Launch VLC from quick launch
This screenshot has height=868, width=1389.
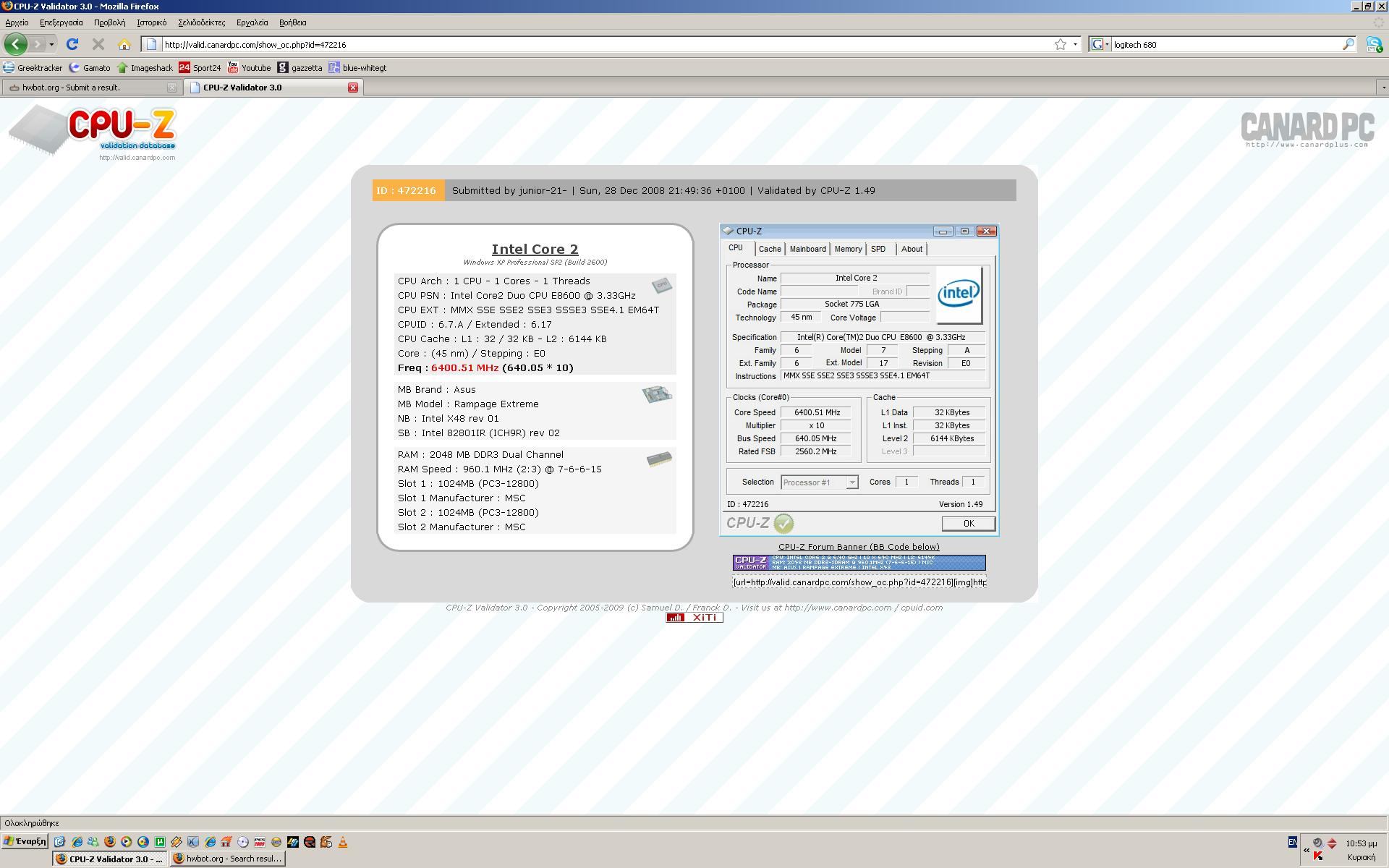343,841
